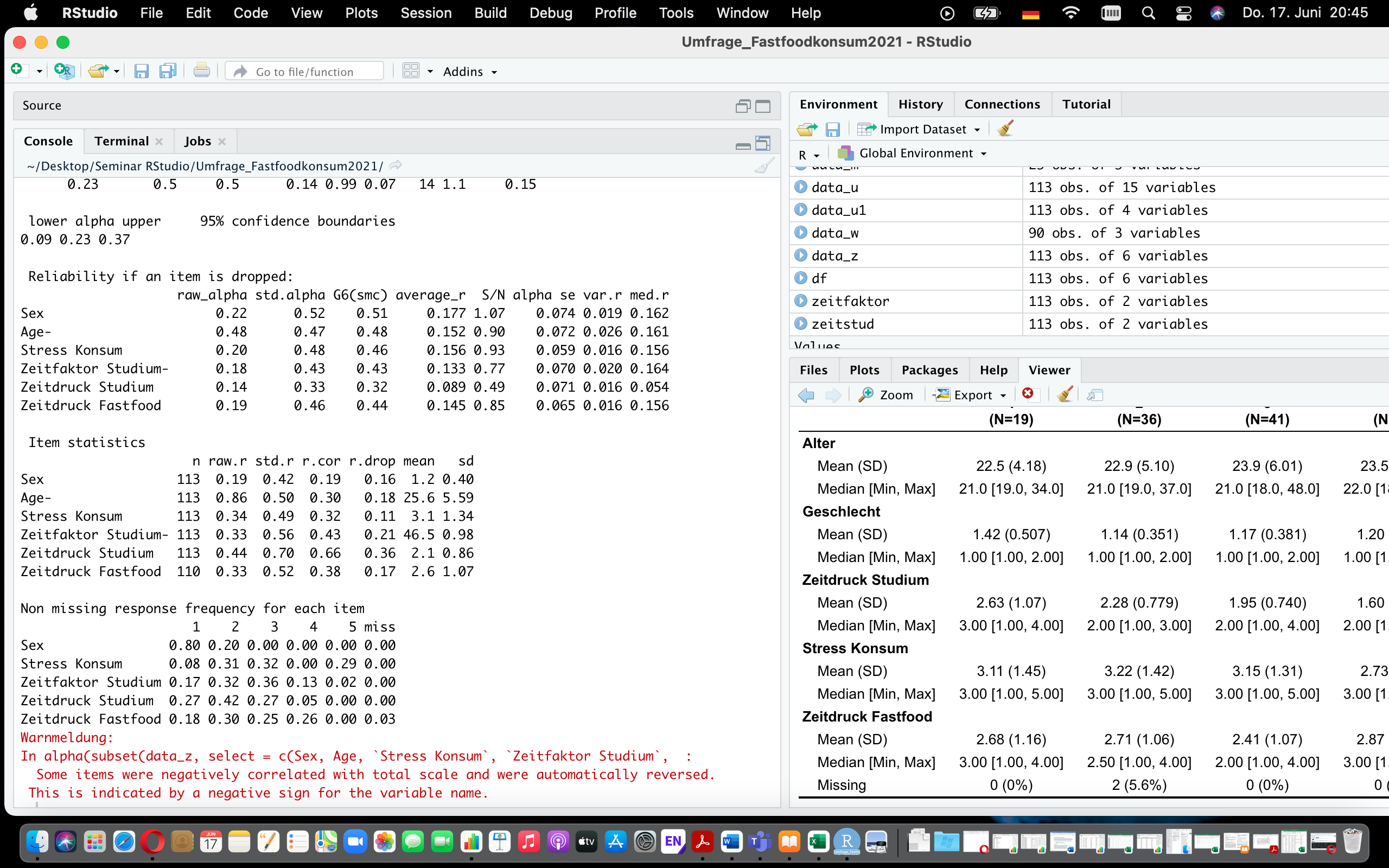This screenshot has width=1389, height=868.
Task: Clear the console with the broom icon
Action: [764, 166]
